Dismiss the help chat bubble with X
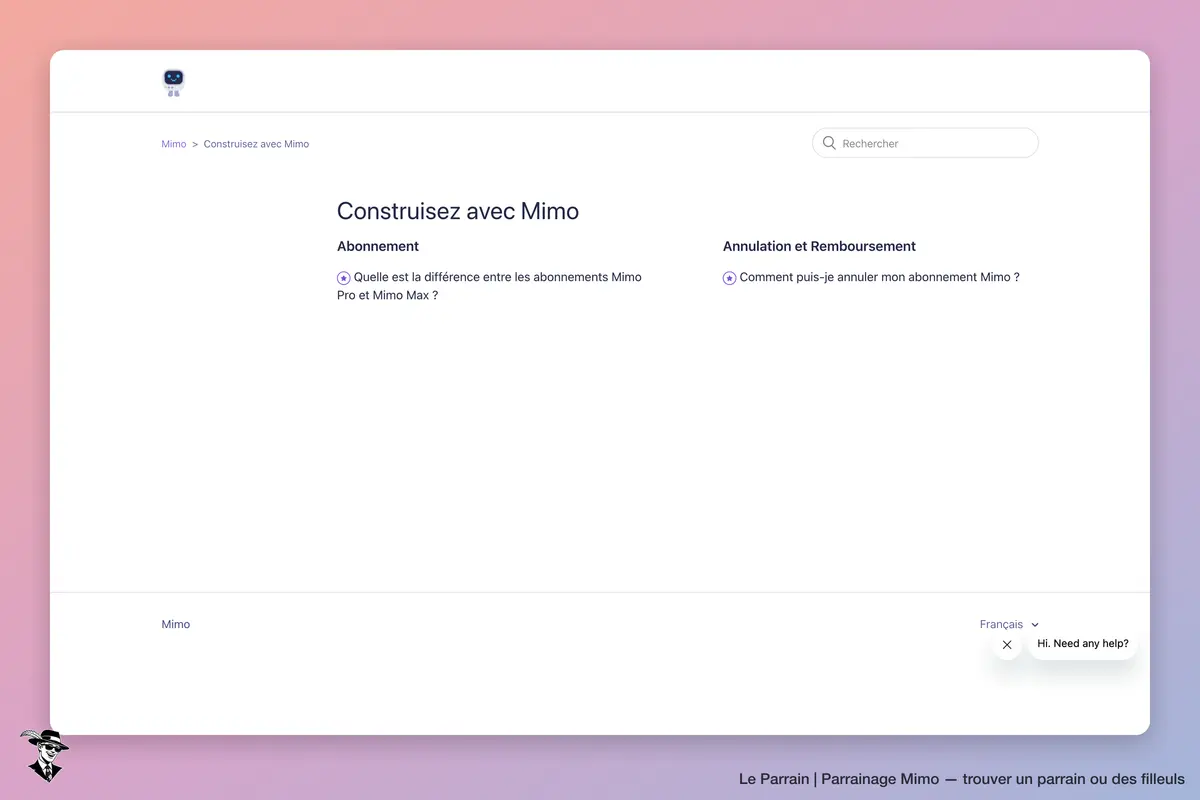Image resolution: width=1200 pixels, height=800 pixels. (1007, 645)
